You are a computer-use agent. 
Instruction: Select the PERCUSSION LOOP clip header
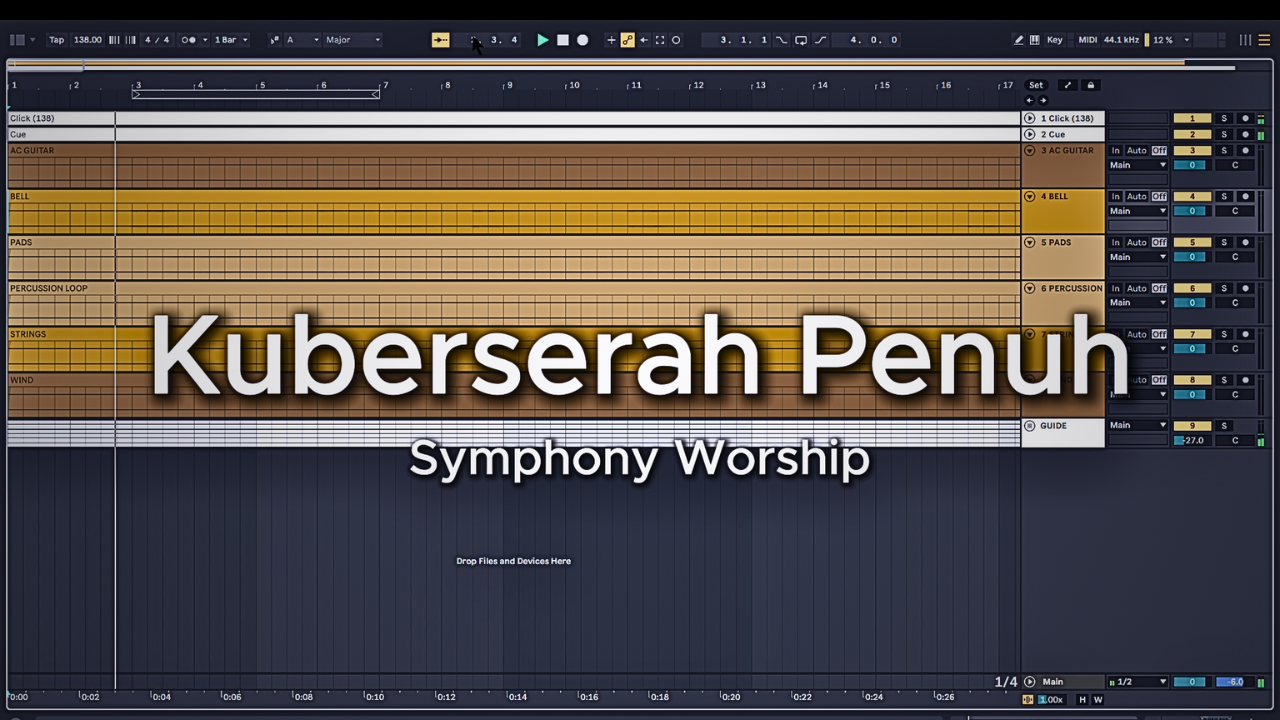(513, 288)
